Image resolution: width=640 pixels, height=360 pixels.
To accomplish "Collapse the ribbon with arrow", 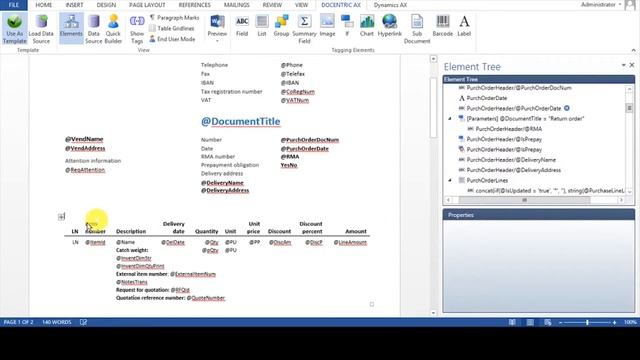I will tap(633, 50).
